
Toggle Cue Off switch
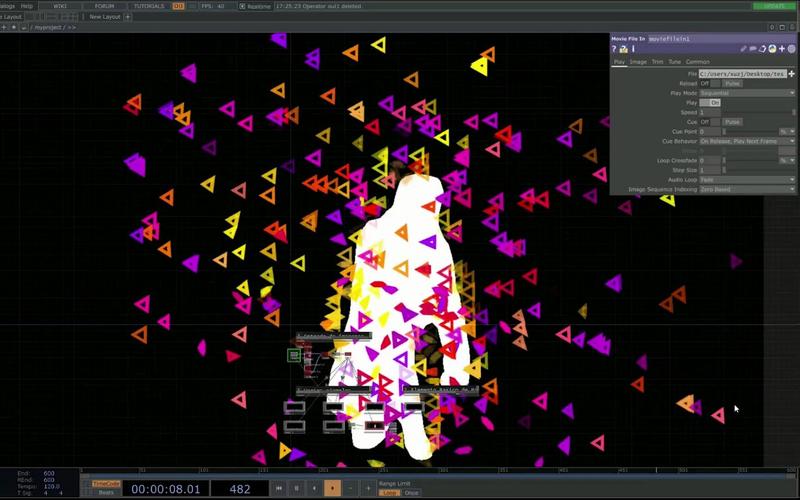[x=710, y=122]
